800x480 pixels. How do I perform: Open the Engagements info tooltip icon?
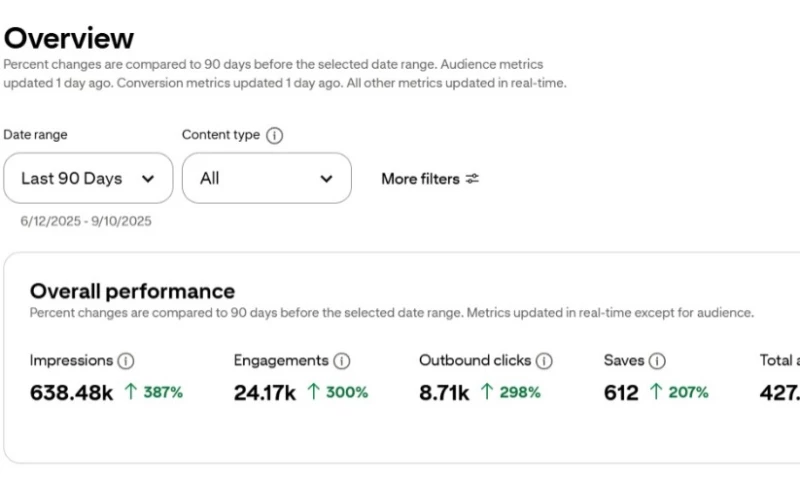click(x=342, y=361)
